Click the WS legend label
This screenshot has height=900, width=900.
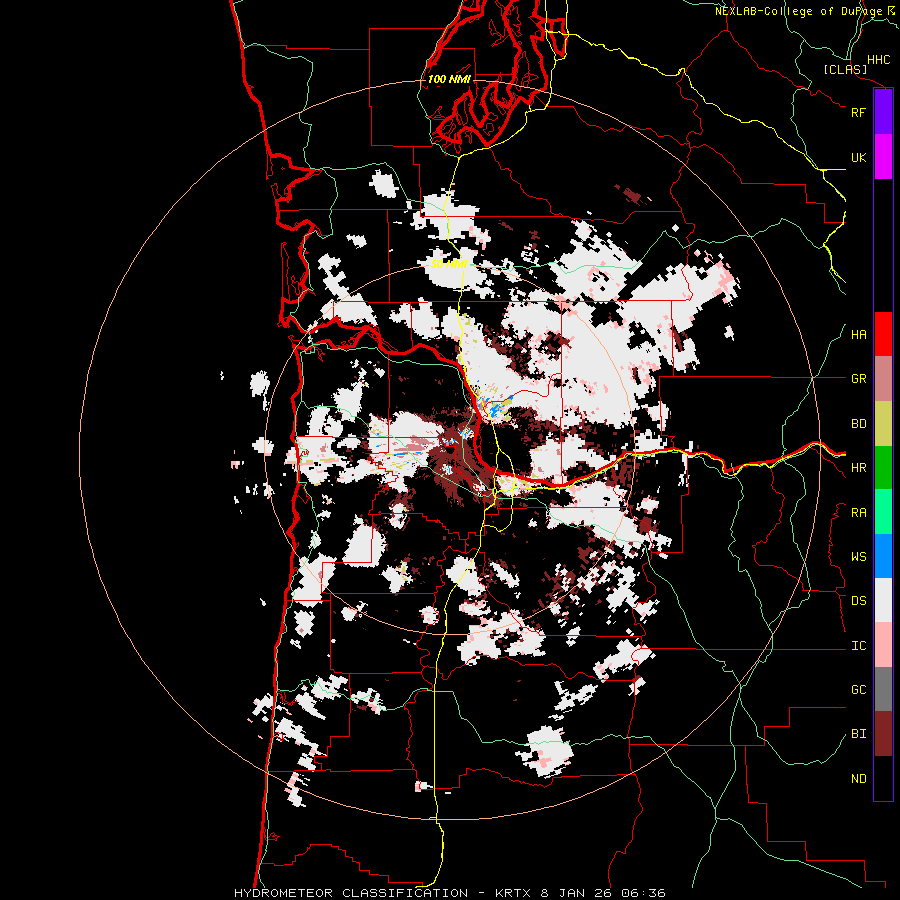coord(858,557)
